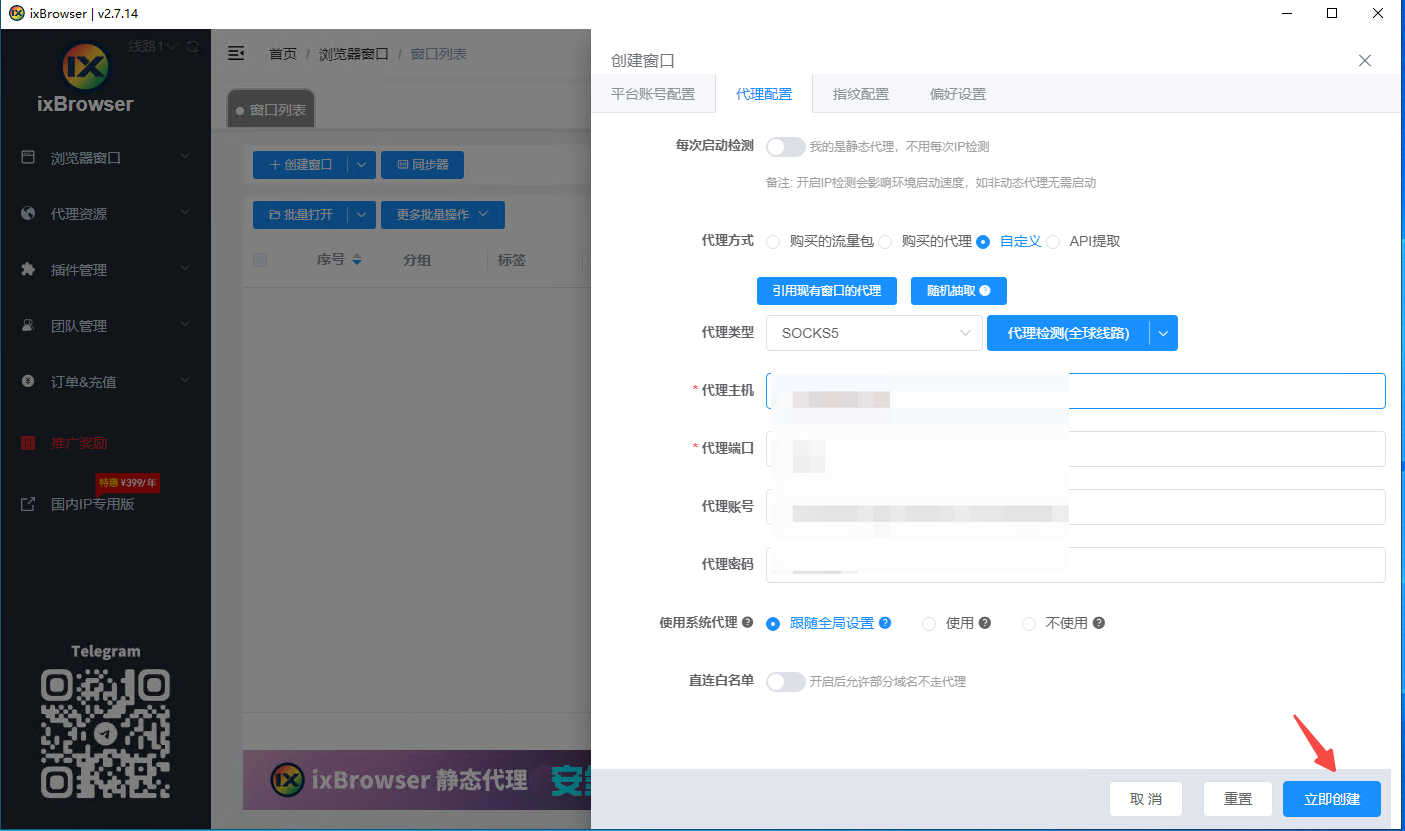Click the search icon in sidebar header

[x=192, y=46]
